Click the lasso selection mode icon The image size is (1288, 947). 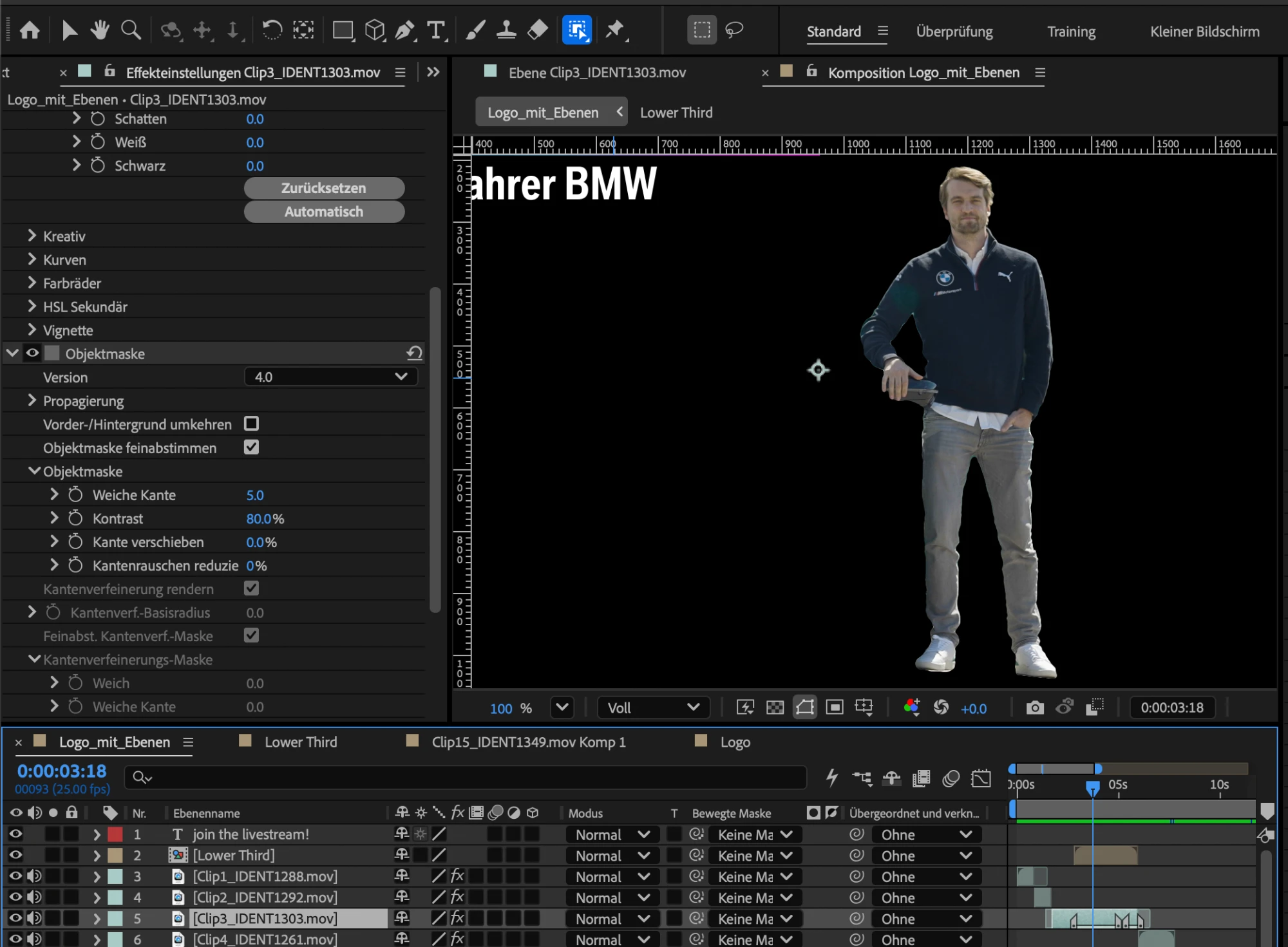point(734,30)
